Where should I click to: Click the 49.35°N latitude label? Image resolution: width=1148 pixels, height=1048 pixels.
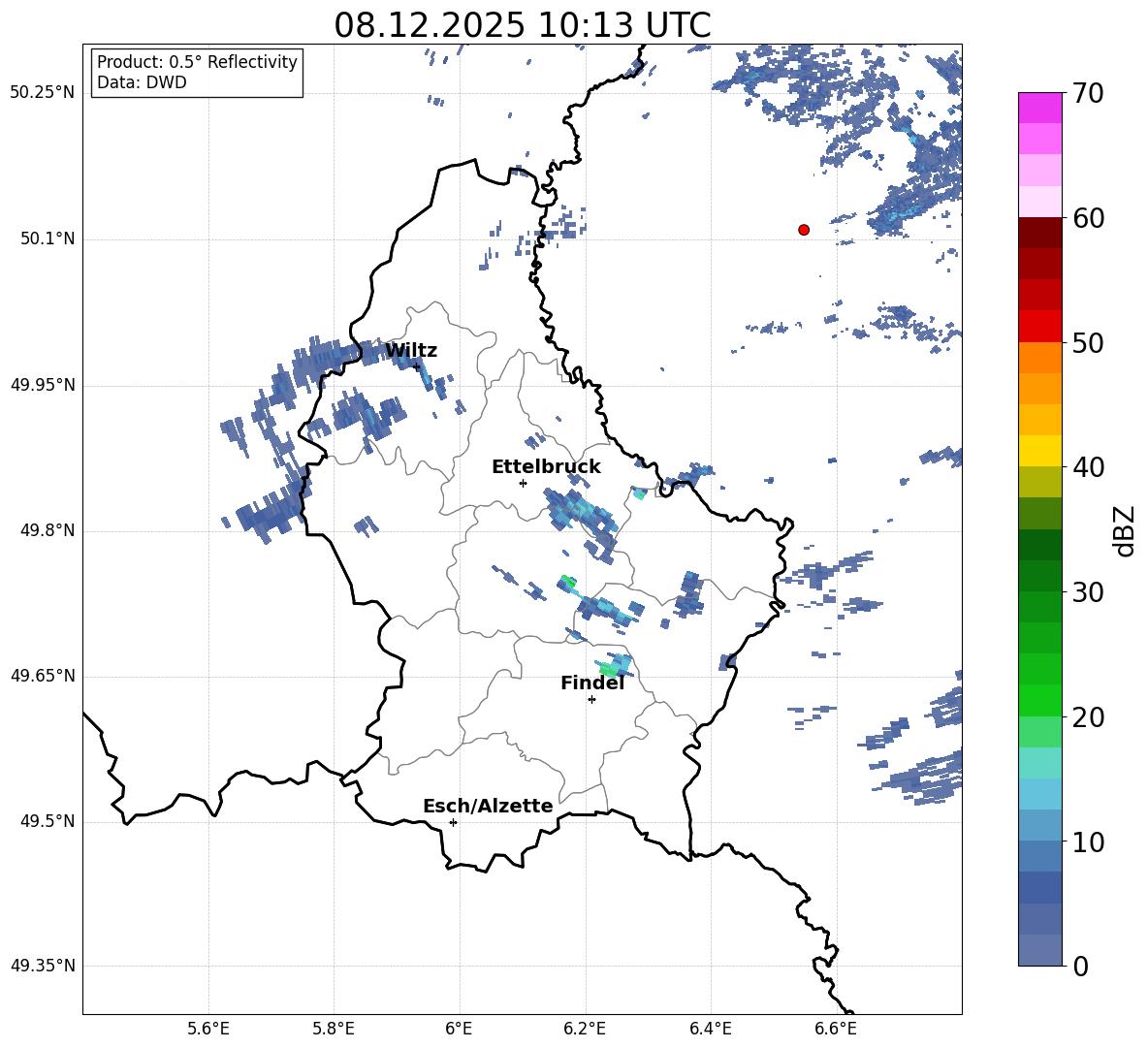pyautogui.click(x=43, y=966)
